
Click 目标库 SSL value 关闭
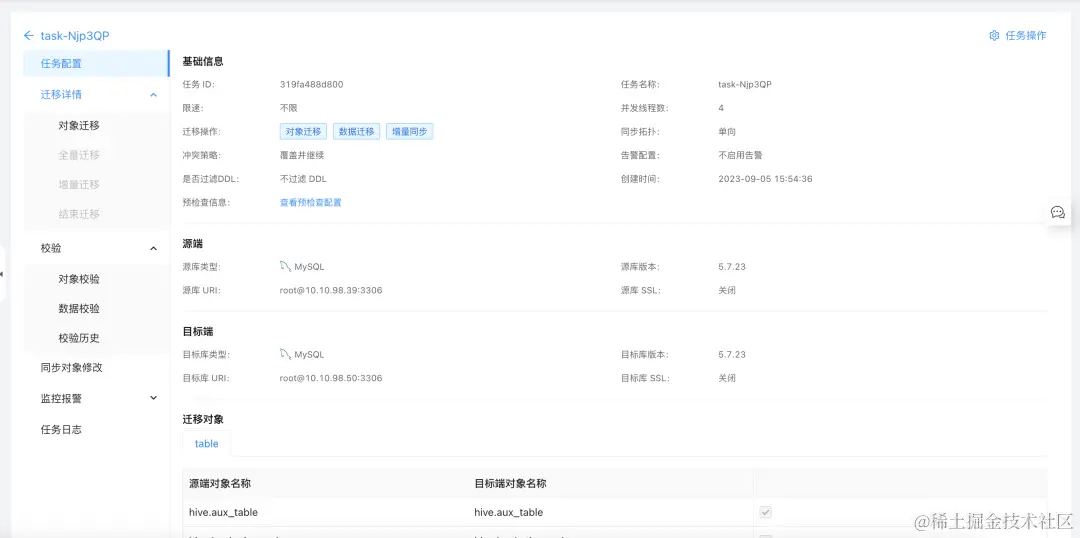click(727, 378)
